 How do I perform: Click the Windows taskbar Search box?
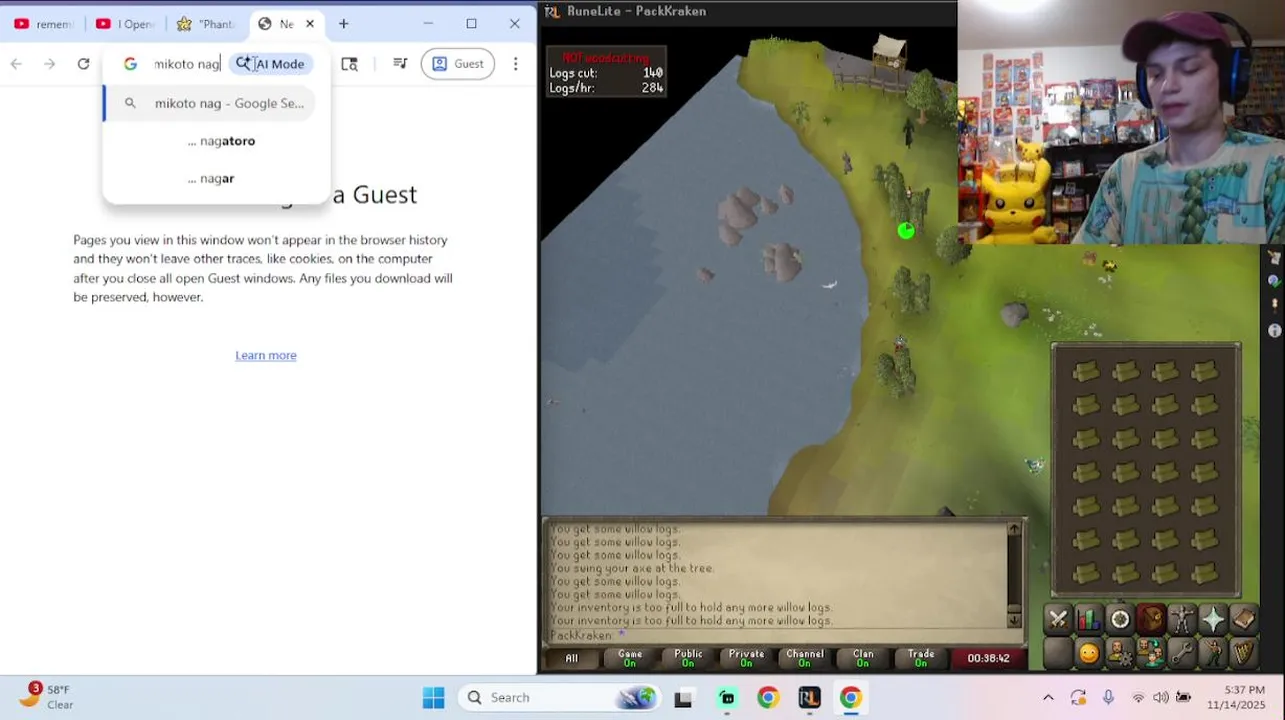[x=560, y=698]
